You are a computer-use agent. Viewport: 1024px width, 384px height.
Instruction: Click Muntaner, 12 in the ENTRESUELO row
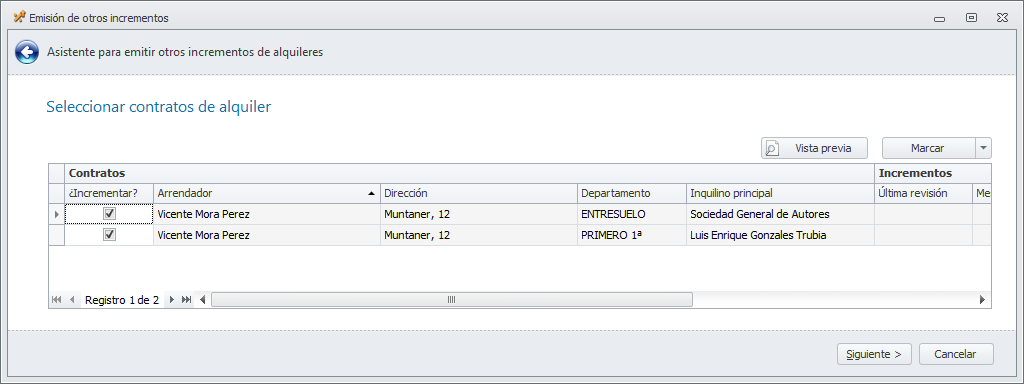[x=479, y=214]
